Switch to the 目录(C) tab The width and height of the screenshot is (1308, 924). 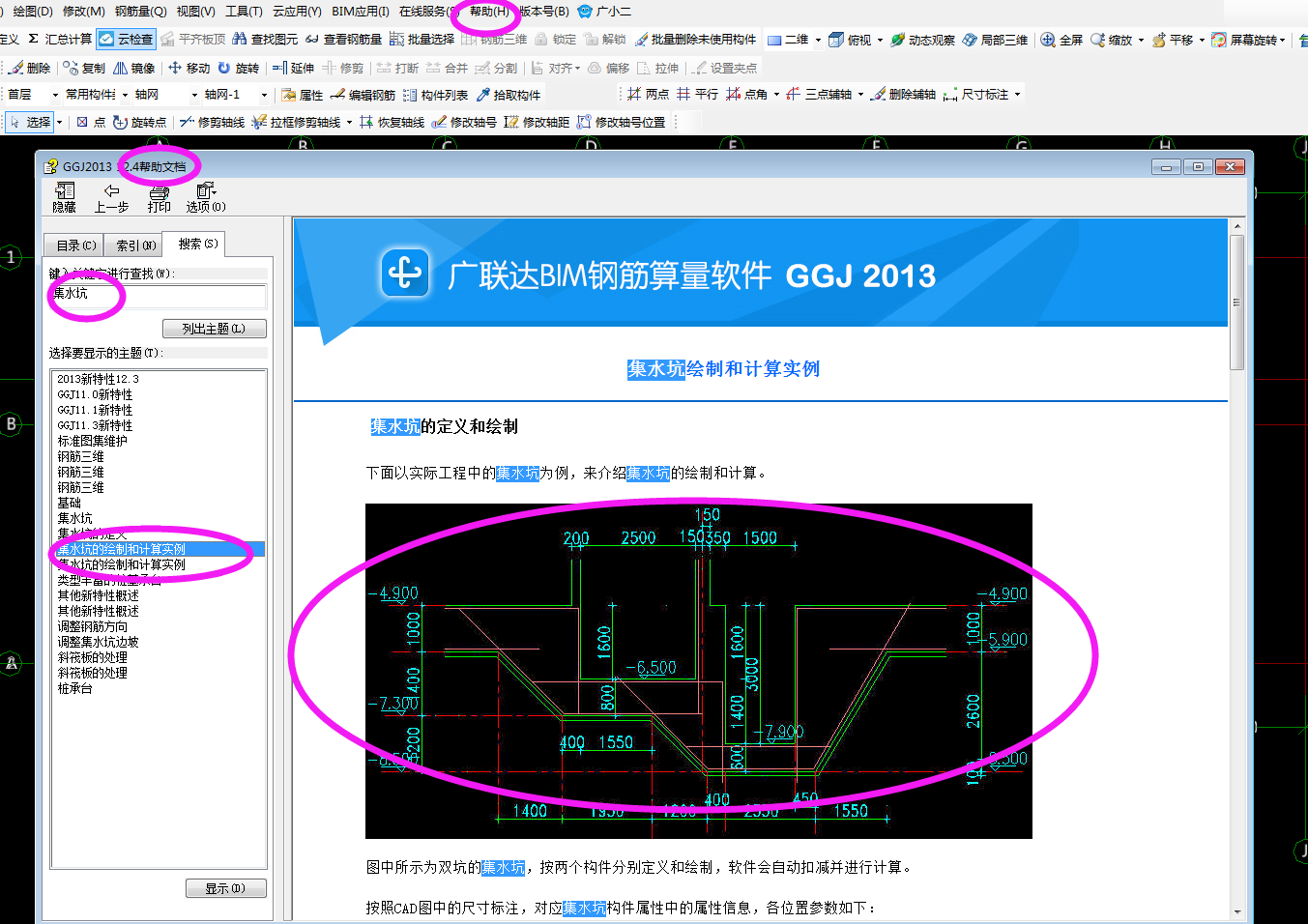pos(74,245)
